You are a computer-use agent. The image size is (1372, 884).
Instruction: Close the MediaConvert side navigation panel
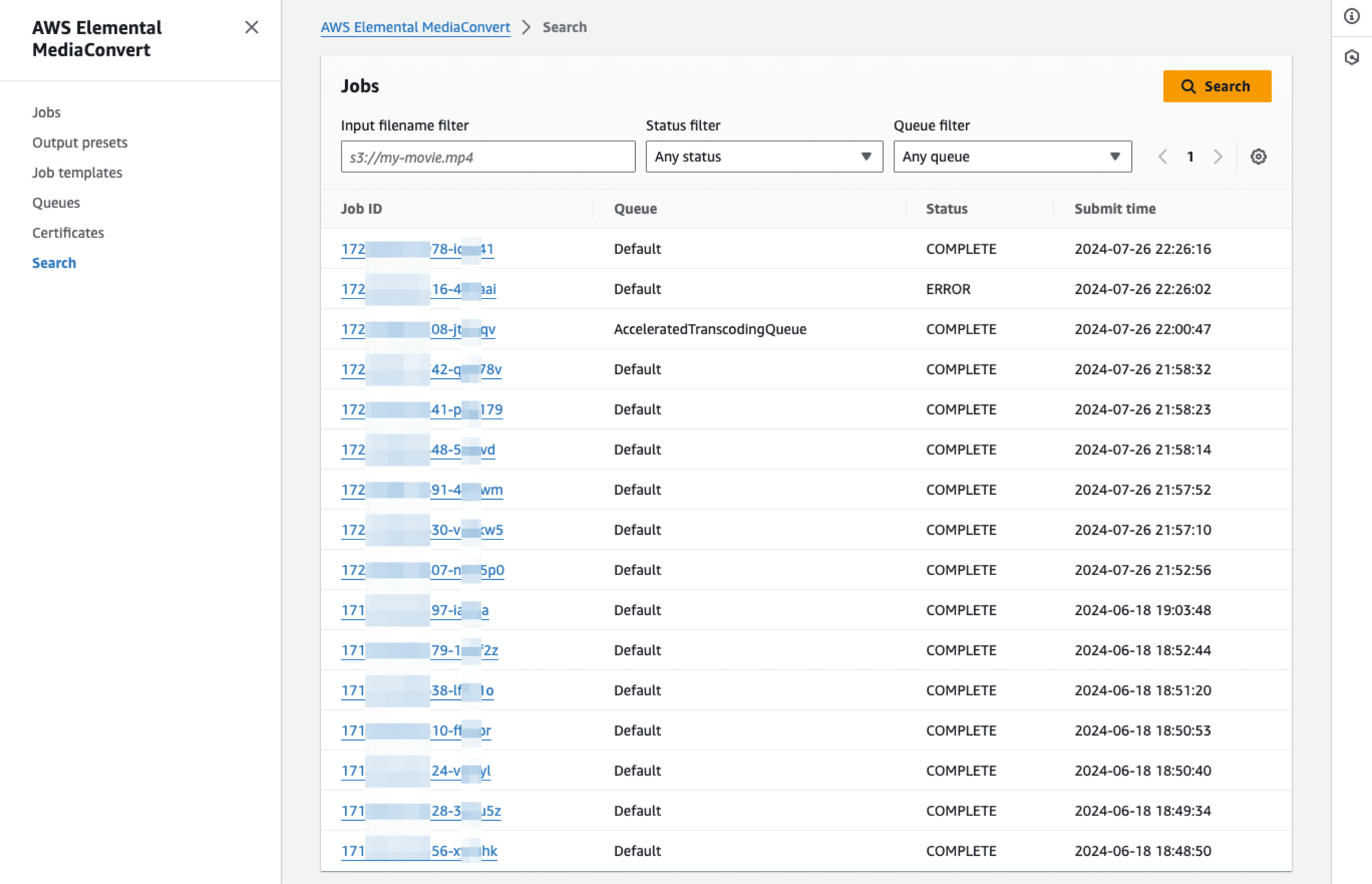[252, 27]
